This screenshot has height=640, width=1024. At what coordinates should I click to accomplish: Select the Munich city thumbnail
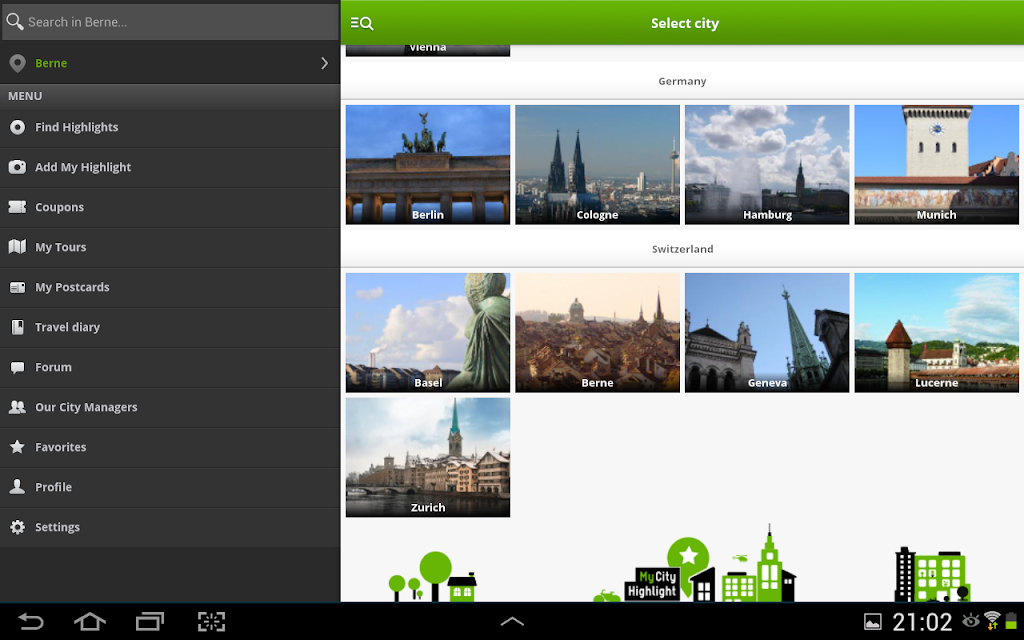click(936, 165)
